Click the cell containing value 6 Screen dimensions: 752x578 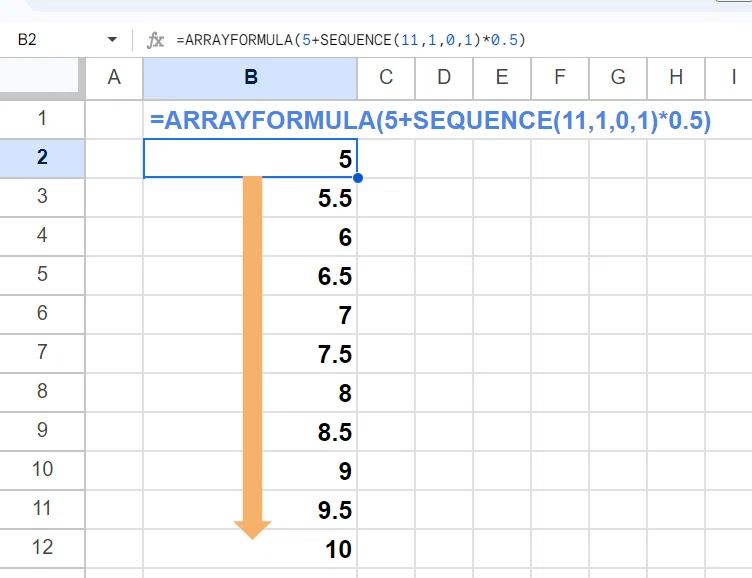250,236
